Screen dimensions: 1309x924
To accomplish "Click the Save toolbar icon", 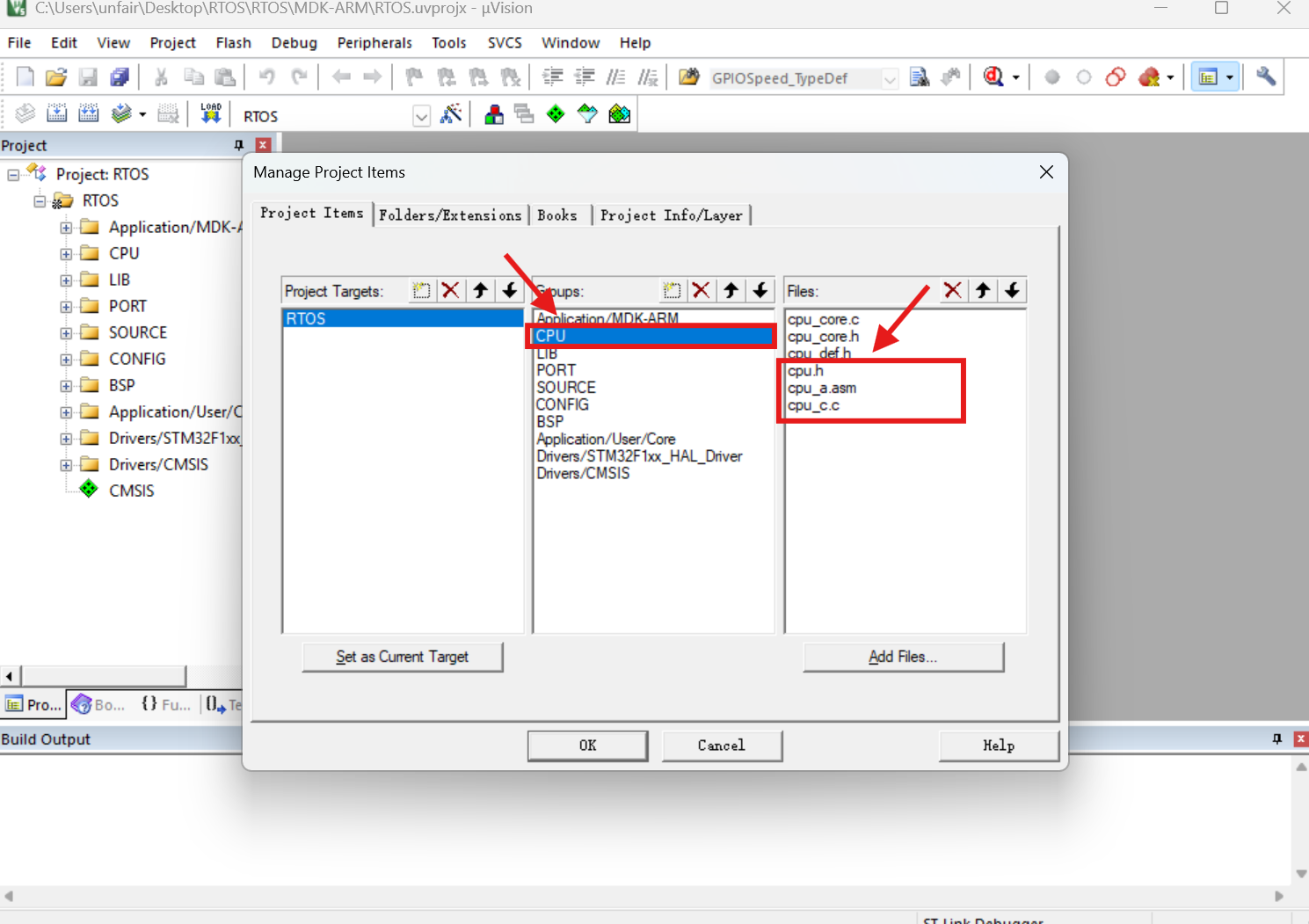I will tap(88, 77).
